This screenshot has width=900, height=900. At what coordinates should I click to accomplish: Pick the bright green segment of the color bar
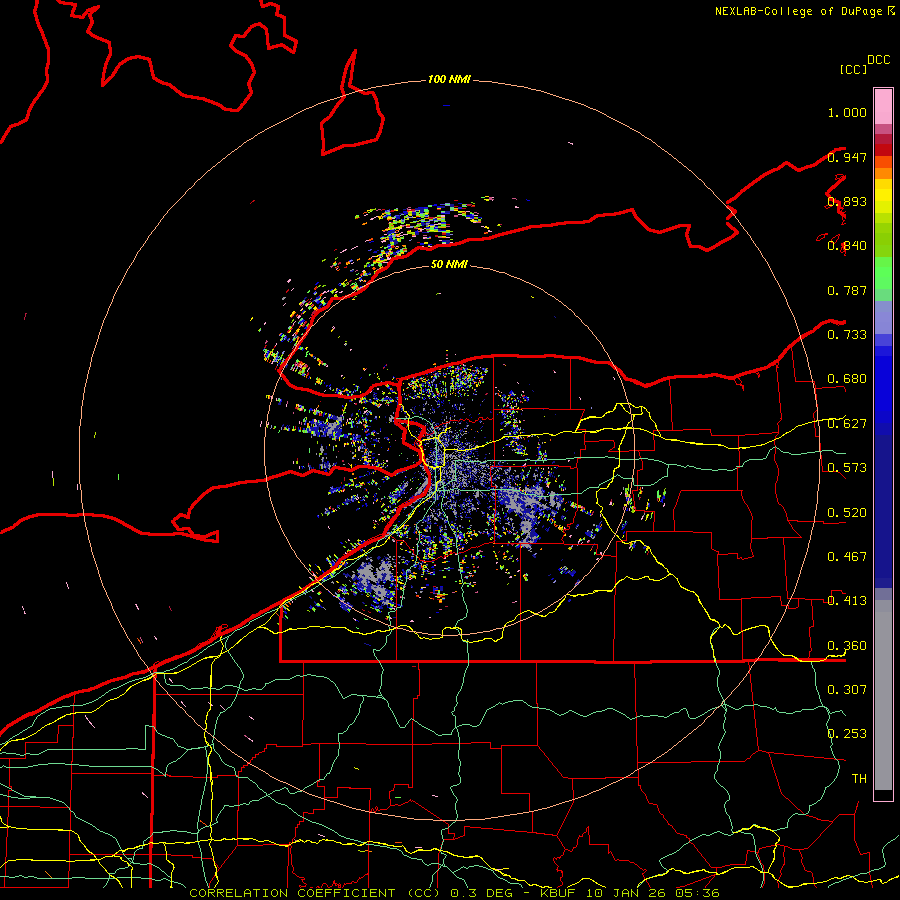point(883,273)
